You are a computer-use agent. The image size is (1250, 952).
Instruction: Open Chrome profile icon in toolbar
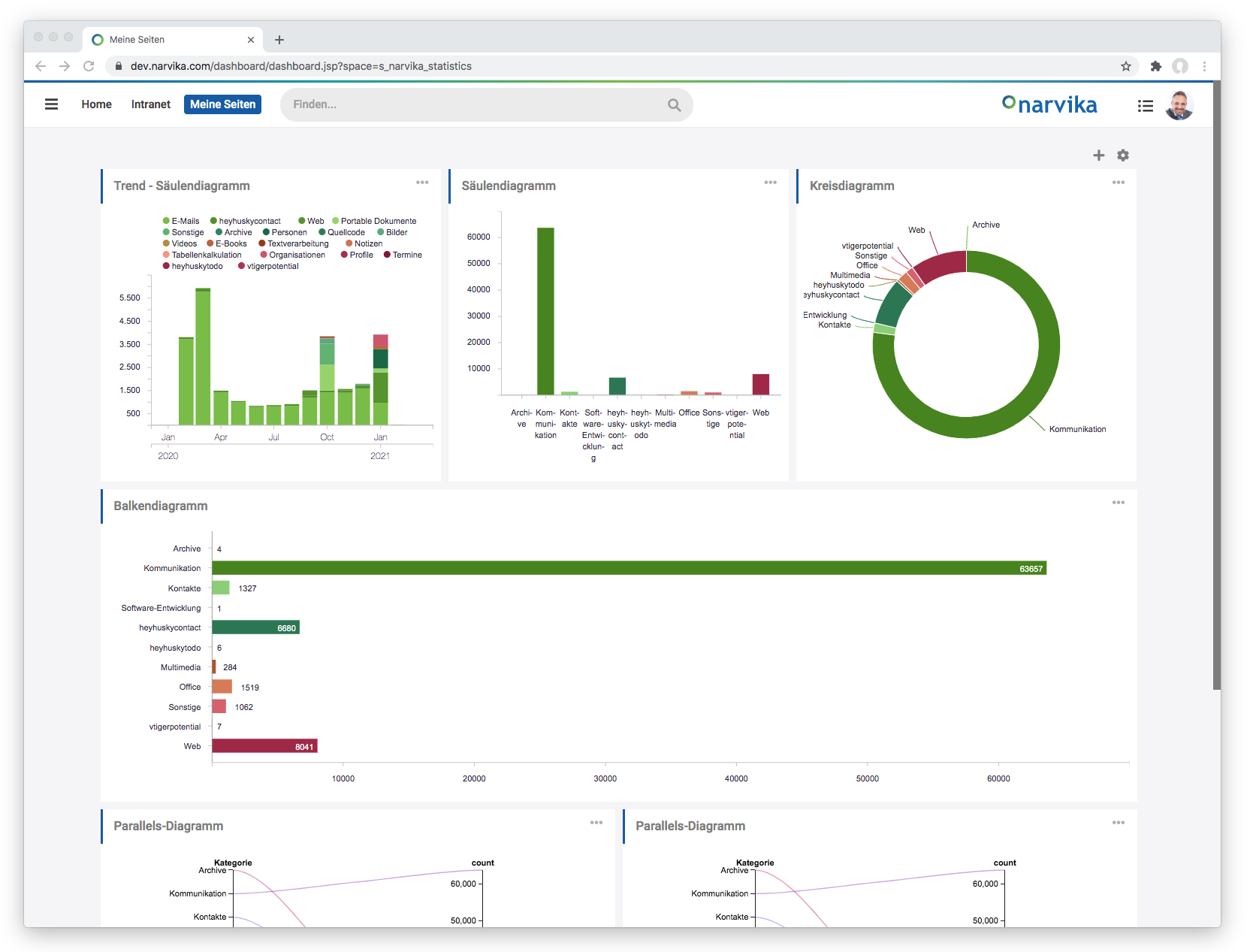point(1180,66)
